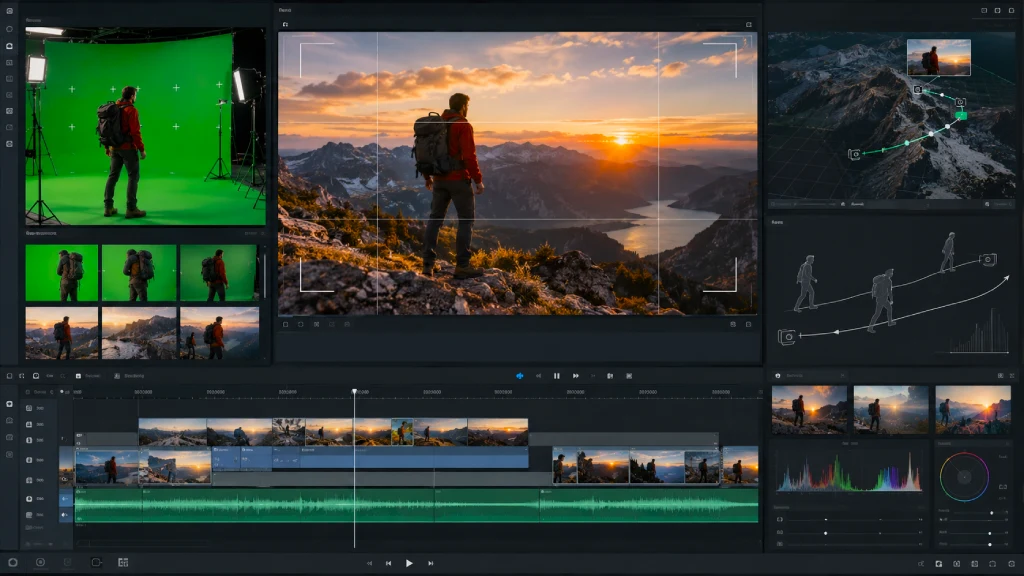Select the lowest camera marker on 3D mountain path

pos(854,154)
